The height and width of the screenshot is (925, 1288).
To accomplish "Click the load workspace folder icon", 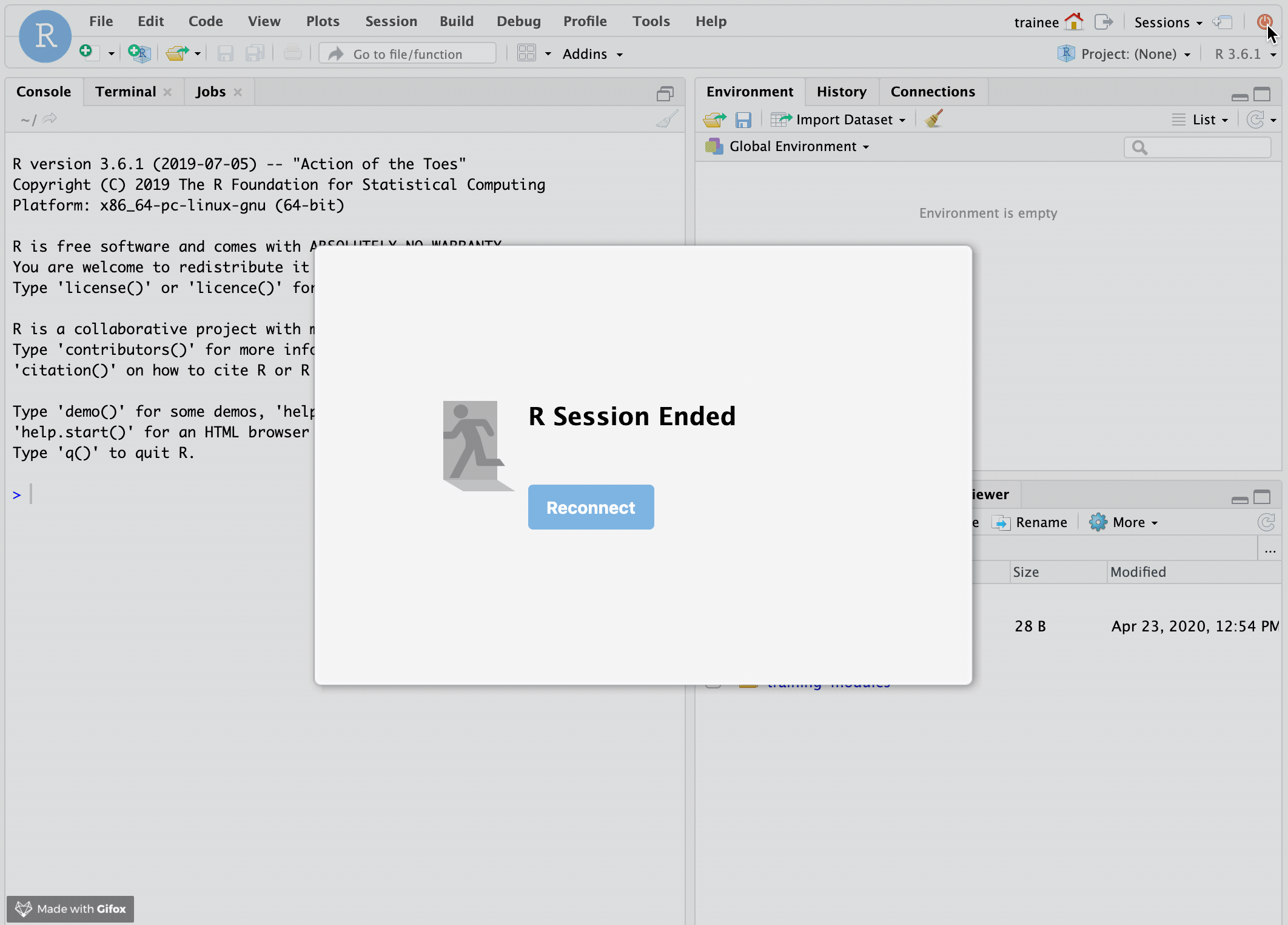I will pyautogui.click(x=714, y=119).
